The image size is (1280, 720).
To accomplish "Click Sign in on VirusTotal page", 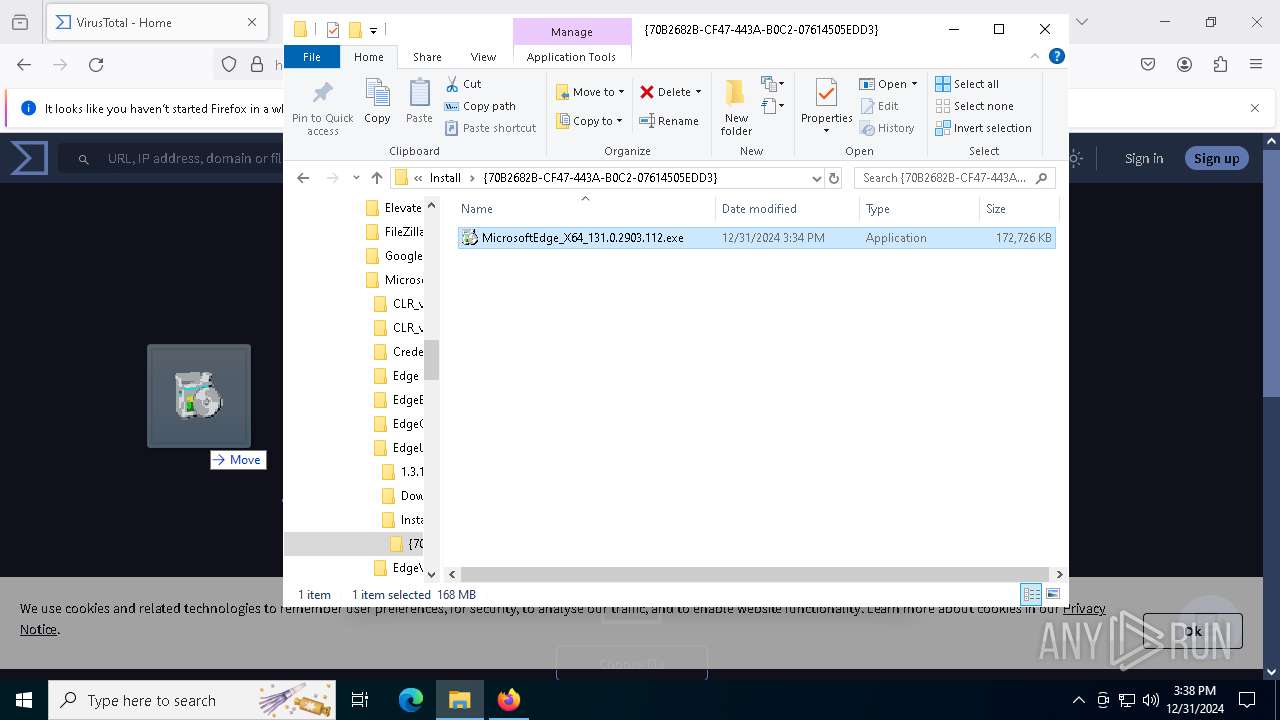I will point(1143,158).
